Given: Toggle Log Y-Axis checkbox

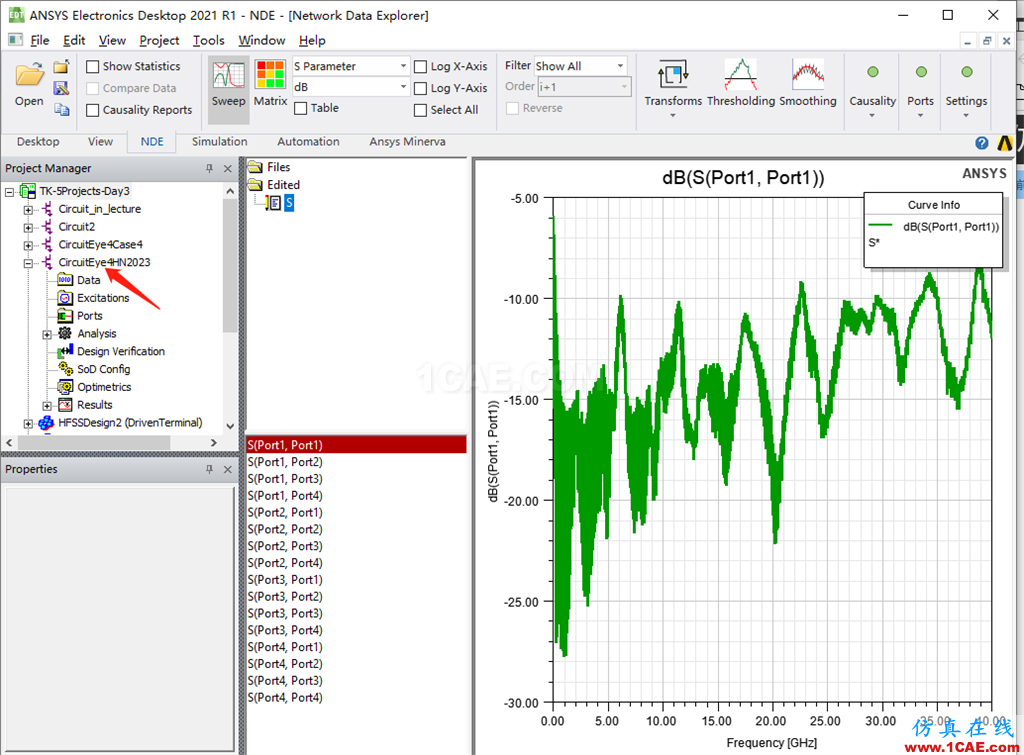Looking at the screenshot, I should point(421,88).
